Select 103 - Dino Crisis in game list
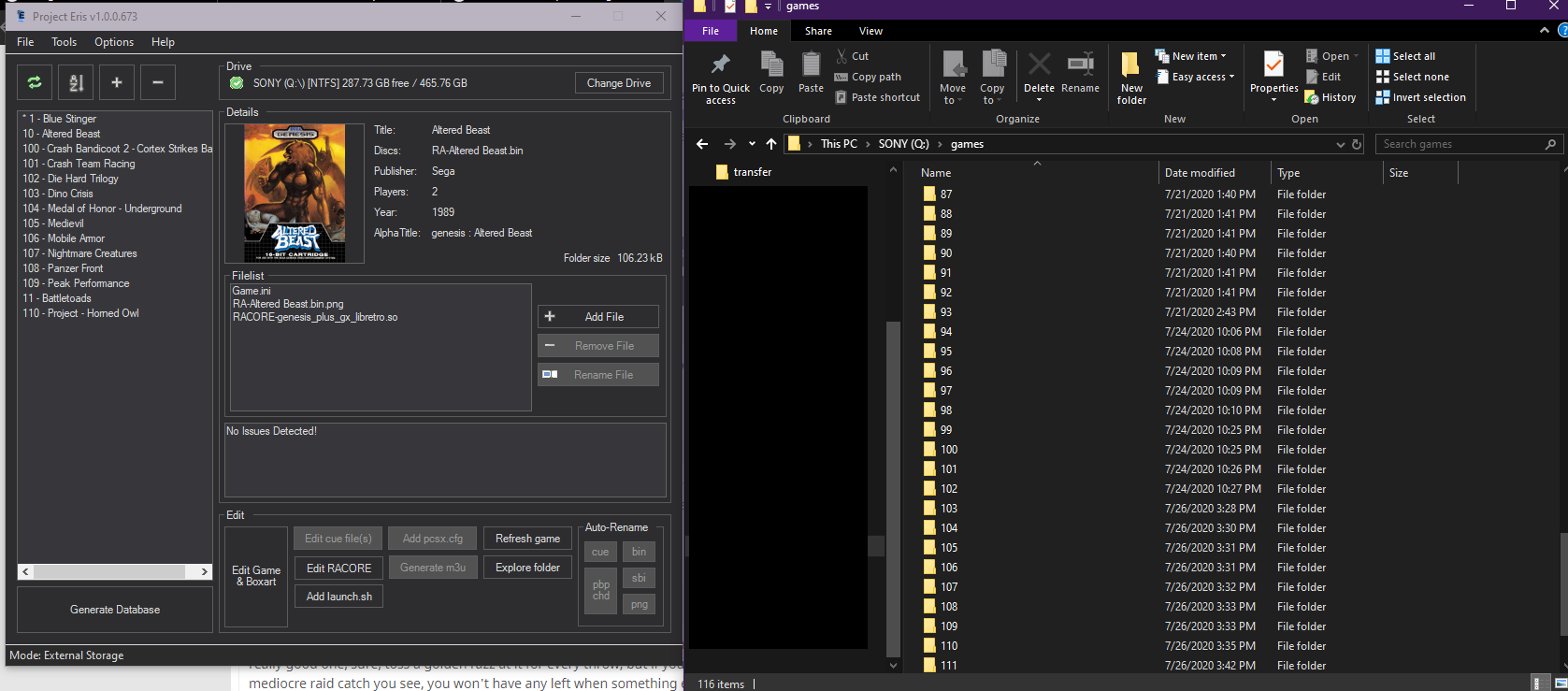Screen dimensions: 1568x691 tap(58, 194)
